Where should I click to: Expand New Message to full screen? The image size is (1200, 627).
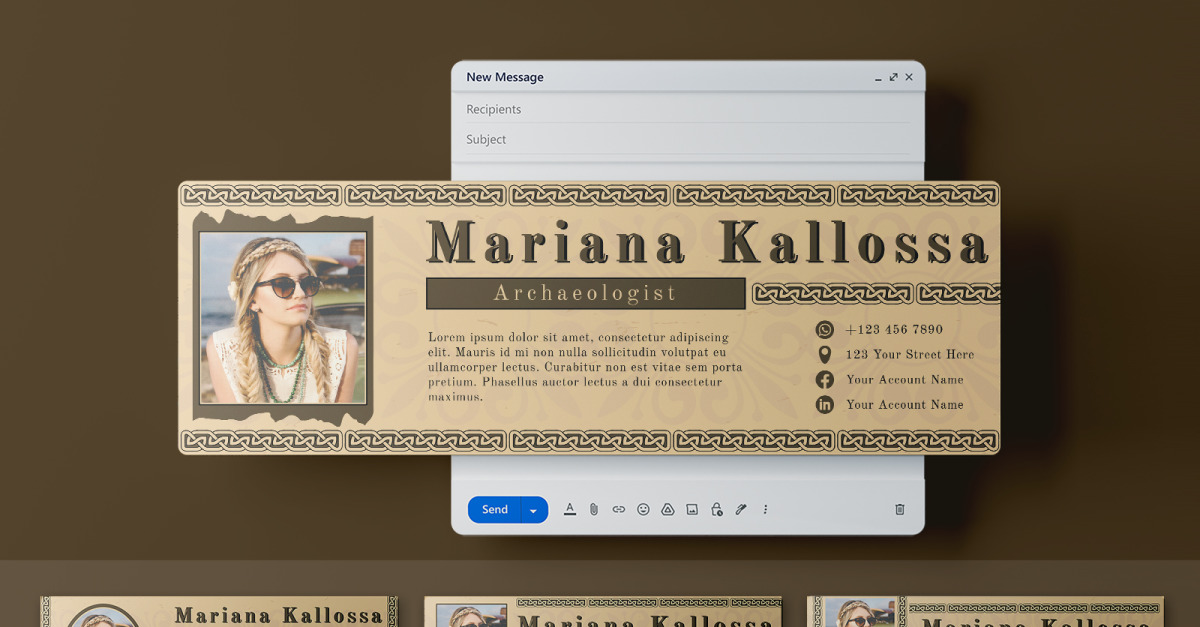point(893,77)
